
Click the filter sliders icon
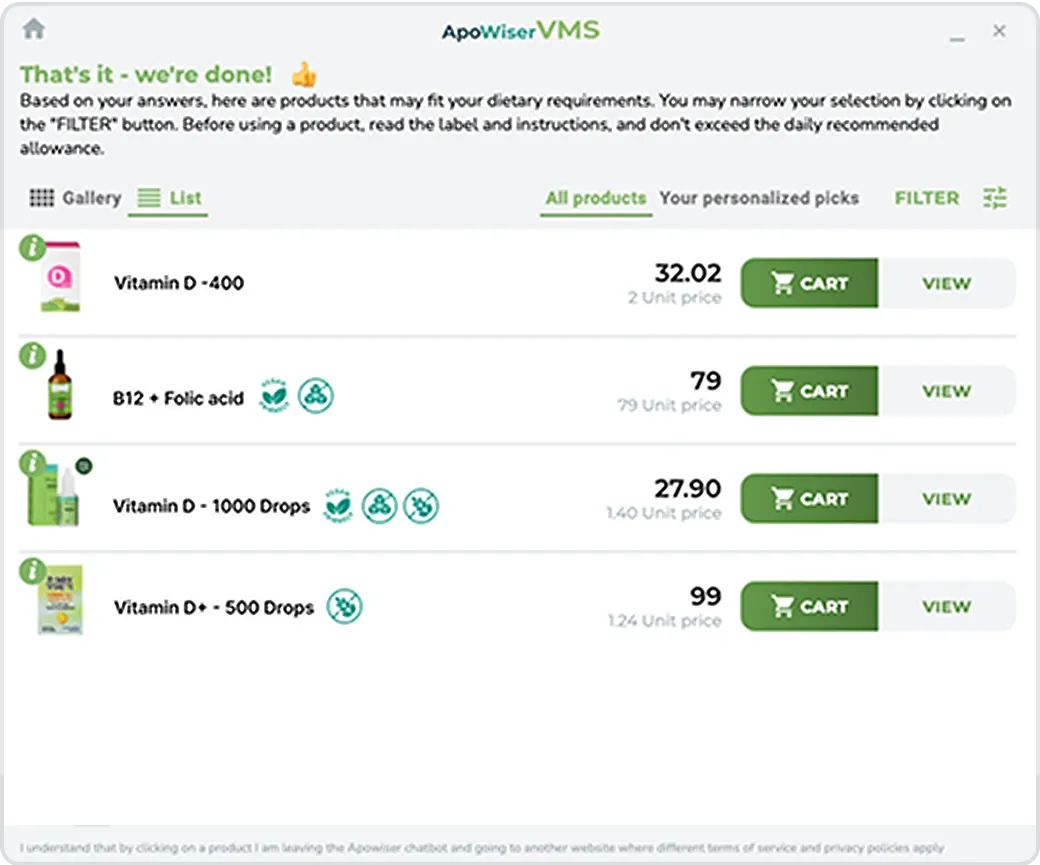[x=995, y=198]
